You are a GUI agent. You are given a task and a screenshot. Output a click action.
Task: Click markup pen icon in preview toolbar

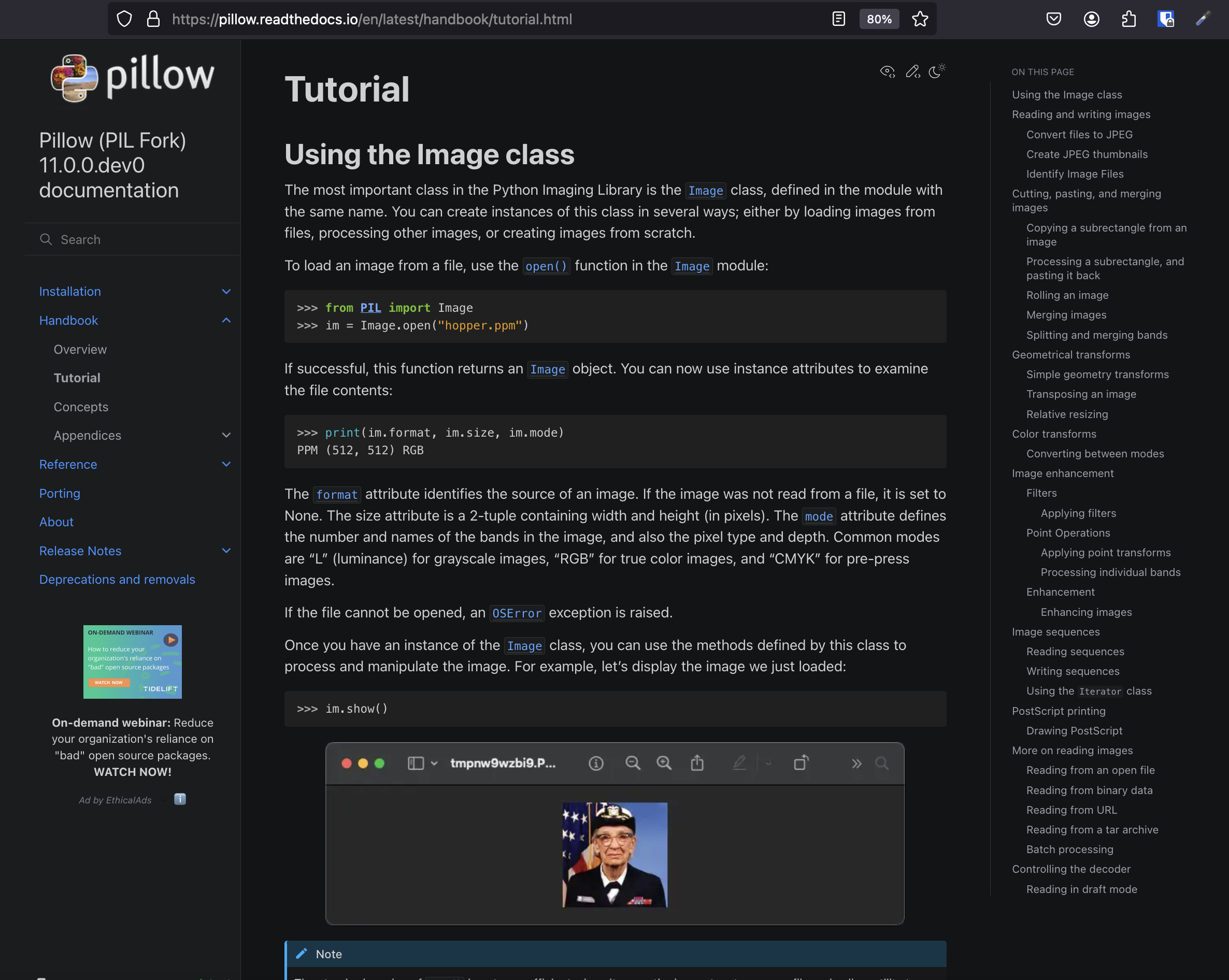click(x=739, y=762)
